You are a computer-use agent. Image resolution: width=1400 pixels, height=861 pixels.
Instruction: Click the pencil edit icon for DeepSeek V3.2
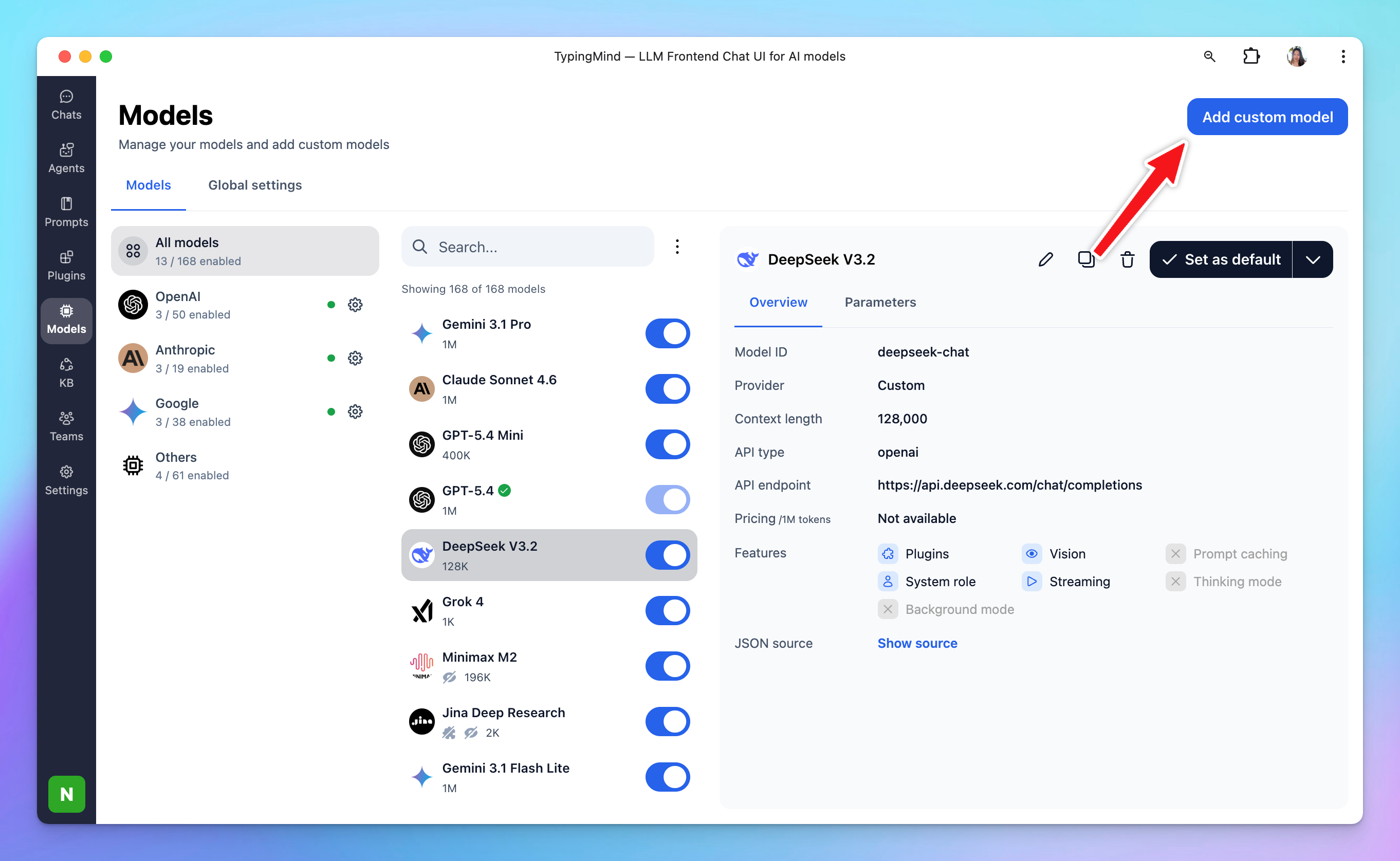point(1045,259)
